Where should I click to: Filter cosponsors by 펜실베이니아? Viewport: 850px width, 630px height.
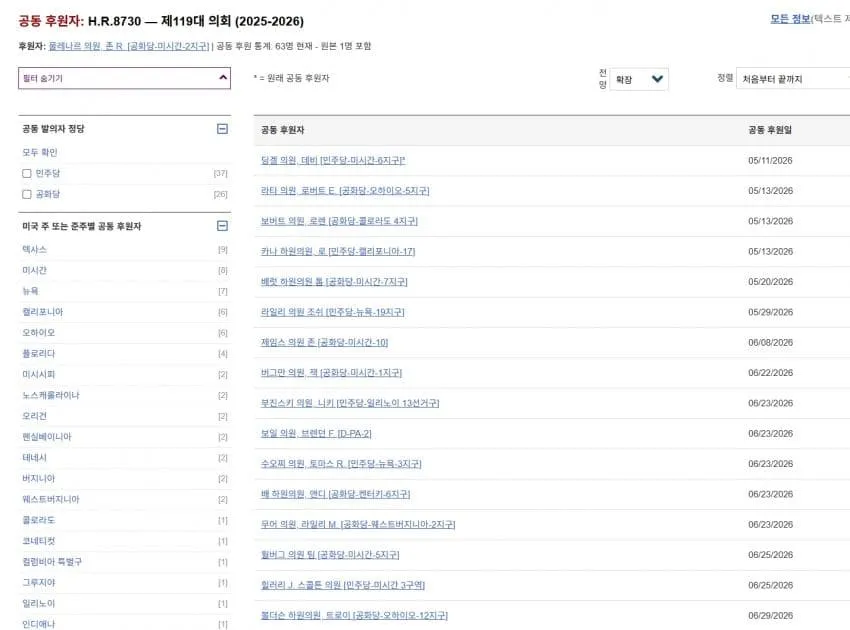point(47,436)
